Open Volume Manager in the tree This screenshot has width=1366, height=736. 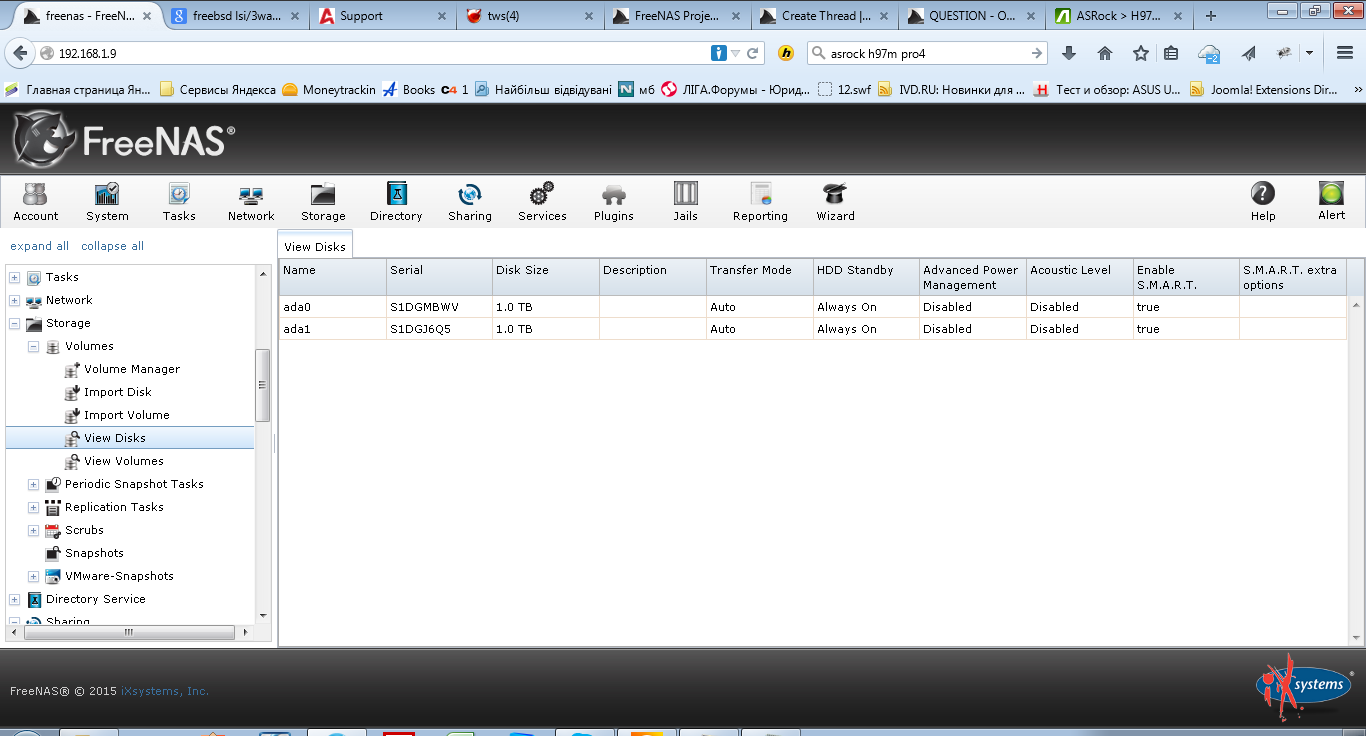pos(132,369)
